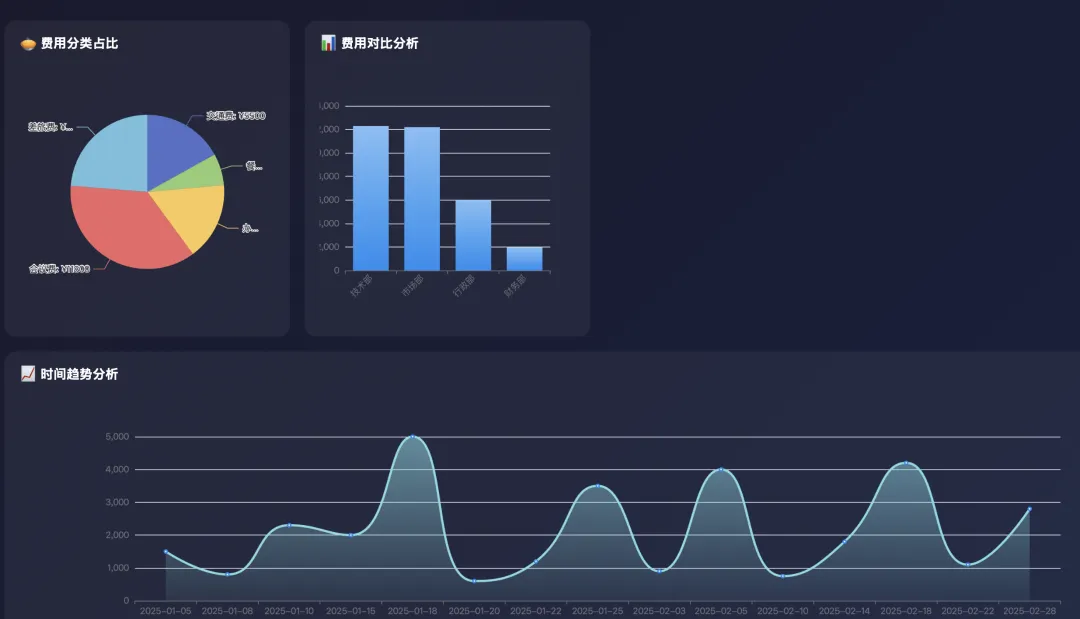Click the 行政部 bar in the bar chart

point(473,235)
